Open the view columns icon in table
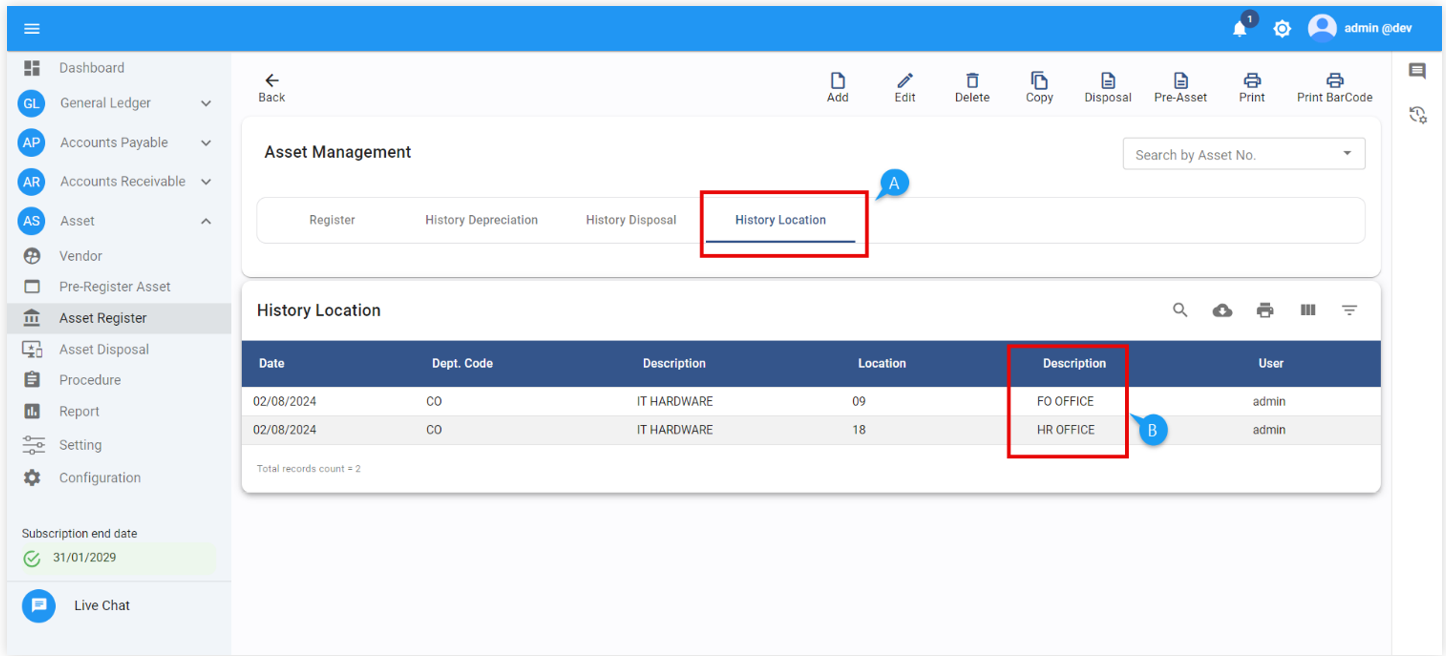Image resolution: width=1446 pixels, height=656 pixels. (x=1307, y=311)
